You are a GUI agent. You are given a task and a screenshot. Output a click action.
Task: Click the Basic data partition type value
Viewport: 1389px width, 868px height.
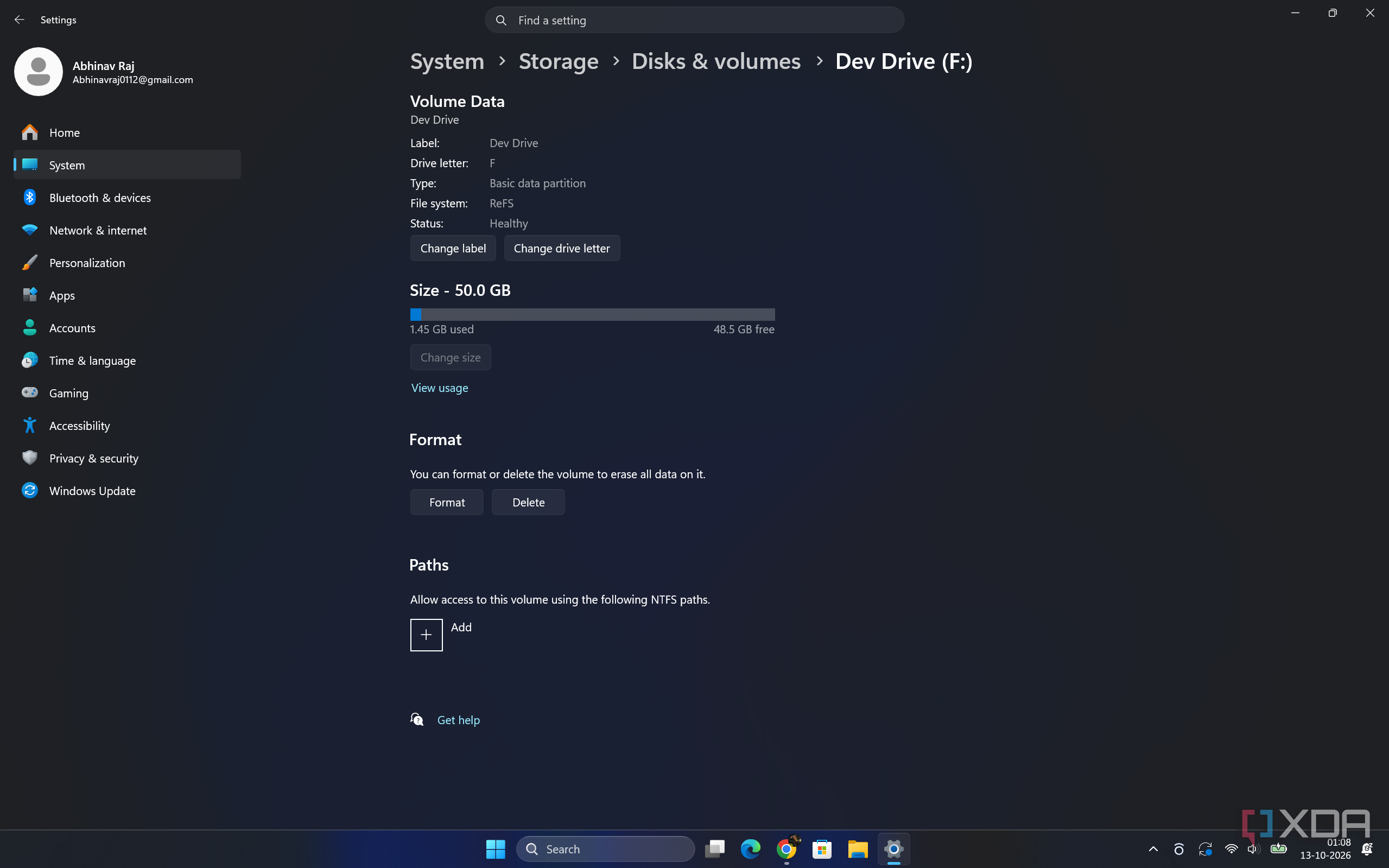click(x=537, y=183)
